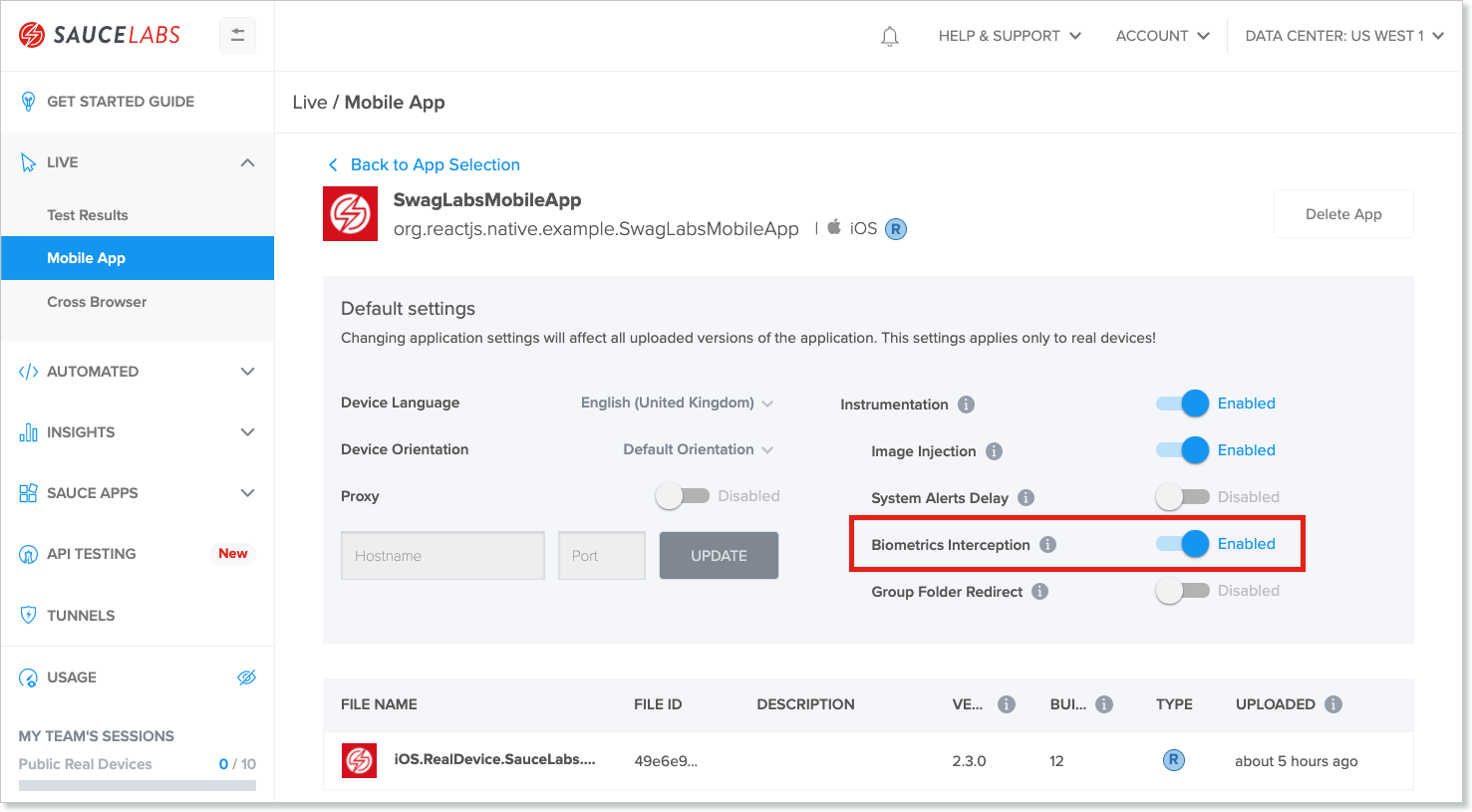Click the Delete App button
This screenshot has width=1472, height=812.
[x=1342, y=214]
